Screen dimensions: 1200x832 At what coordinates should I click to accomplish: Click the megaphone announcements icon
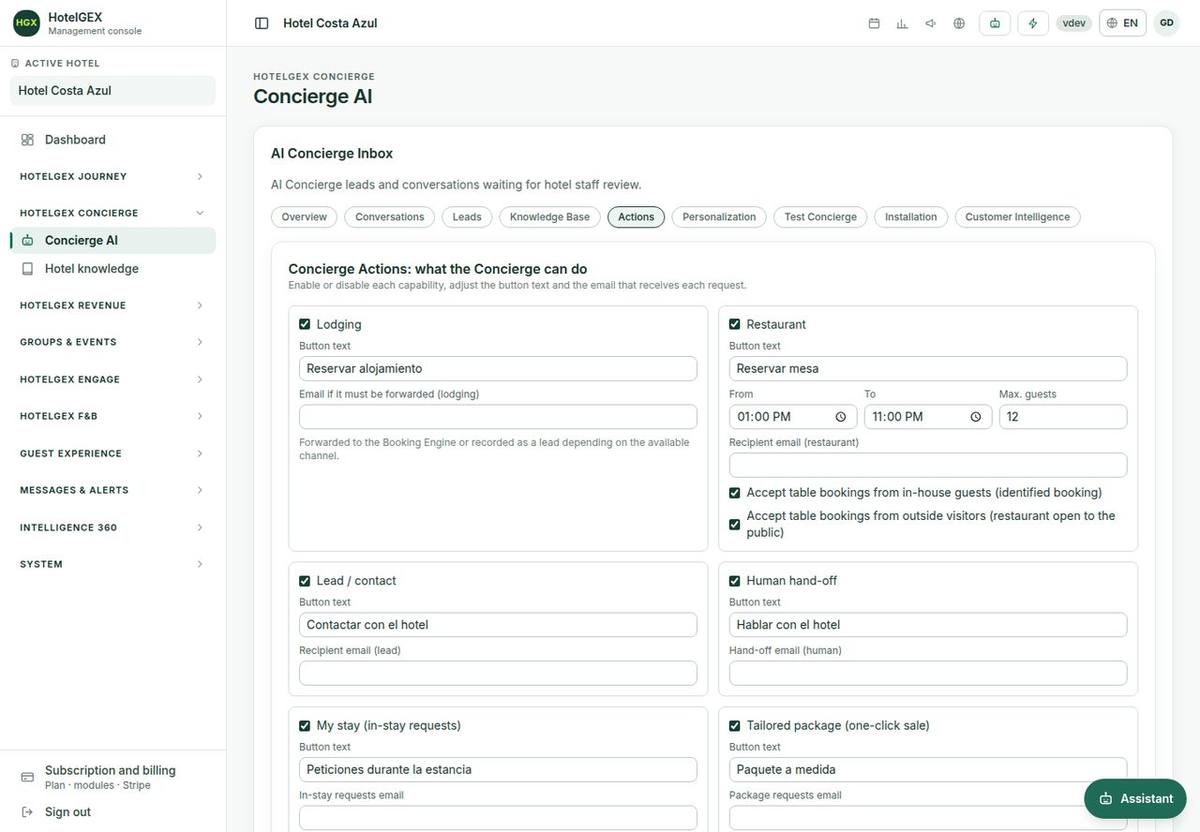pyautogui.click(x=930, y=23)
